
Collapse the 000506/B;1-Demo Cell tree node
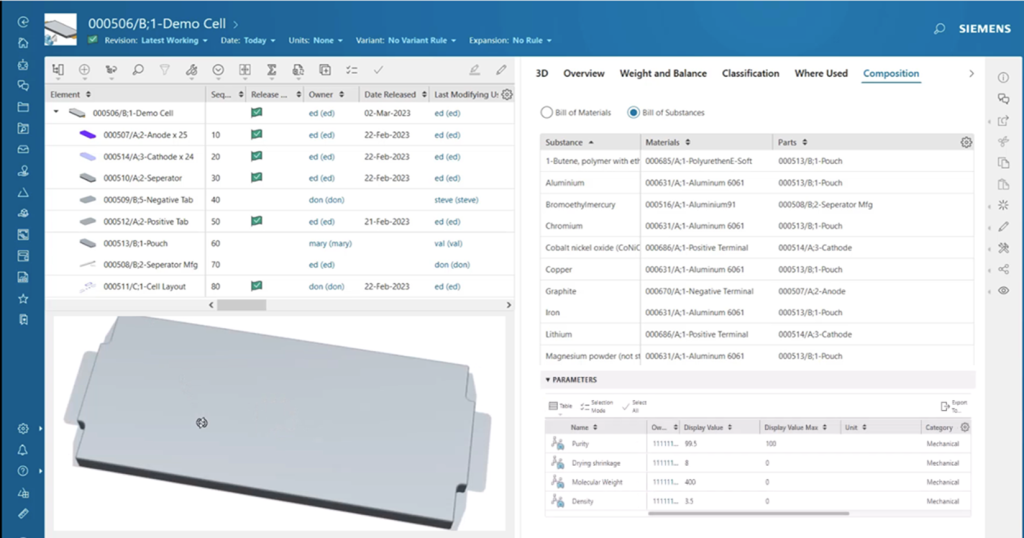57,113
